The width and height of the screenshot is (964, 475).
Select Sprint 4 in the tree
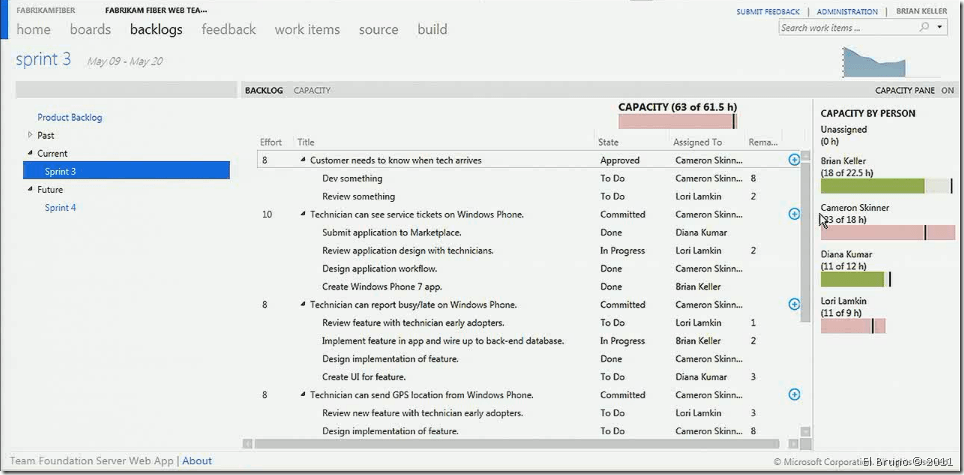click(x=60, y=208)
